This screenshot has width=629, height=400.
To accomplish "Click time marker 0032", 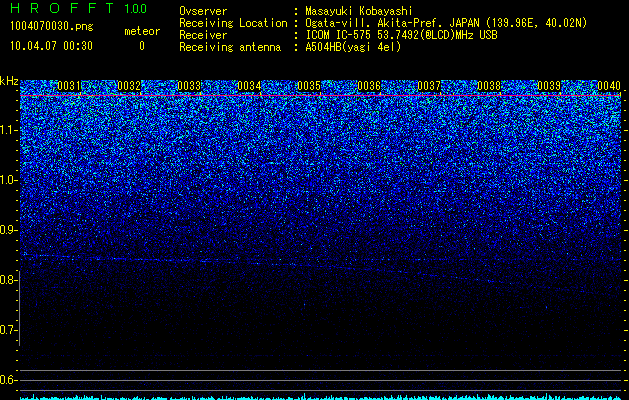I will [129, 86].
